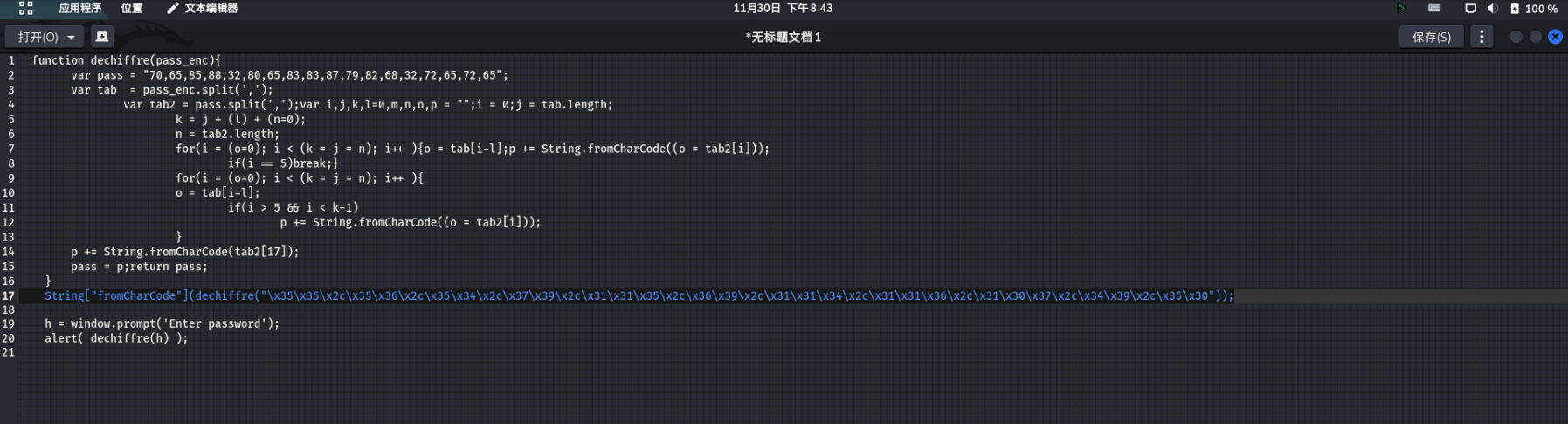The width and height of the screenshot is (1568, 424).
Task: Click the line 'k = j + (l) + (n=0);'
Action: (240, 120)
